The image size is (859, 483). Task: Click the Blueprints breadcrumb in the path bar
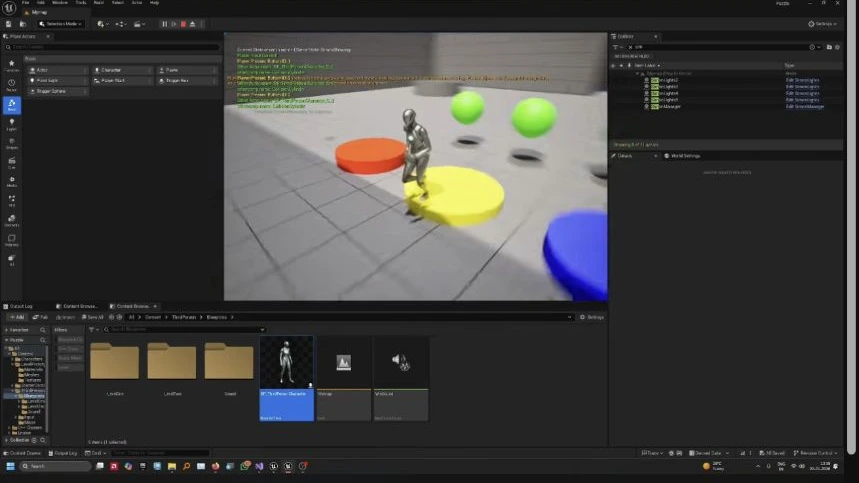point(216,317)
